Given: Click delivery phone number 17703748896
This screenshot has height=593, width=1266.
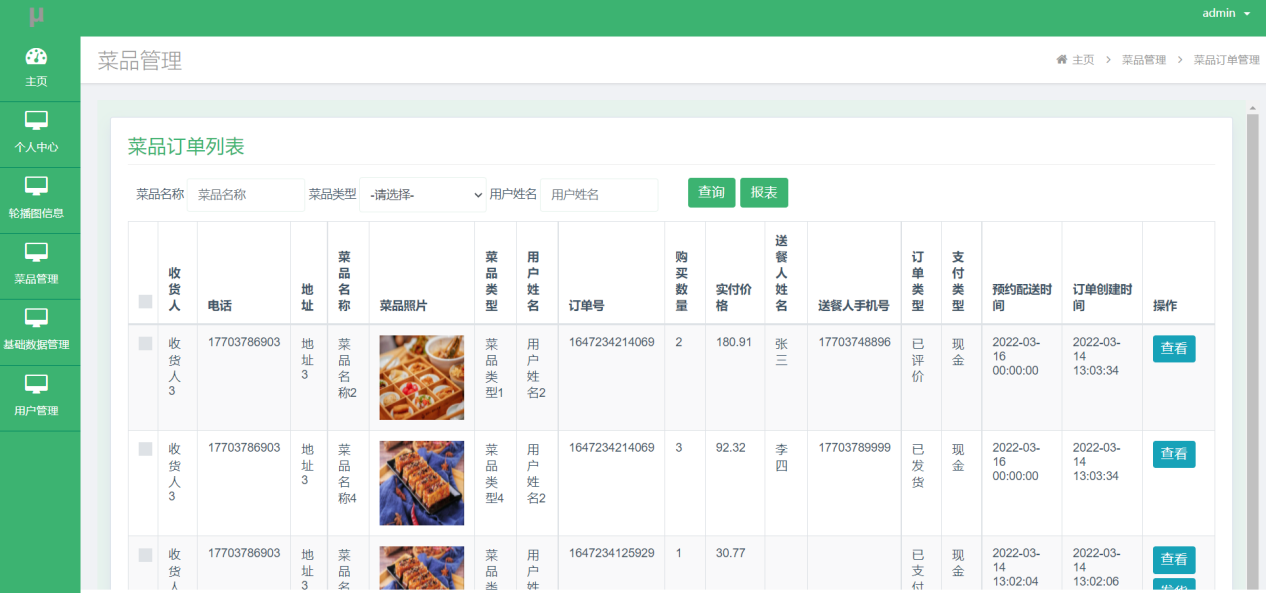Looking at the screenshot, I should [854, 342].
